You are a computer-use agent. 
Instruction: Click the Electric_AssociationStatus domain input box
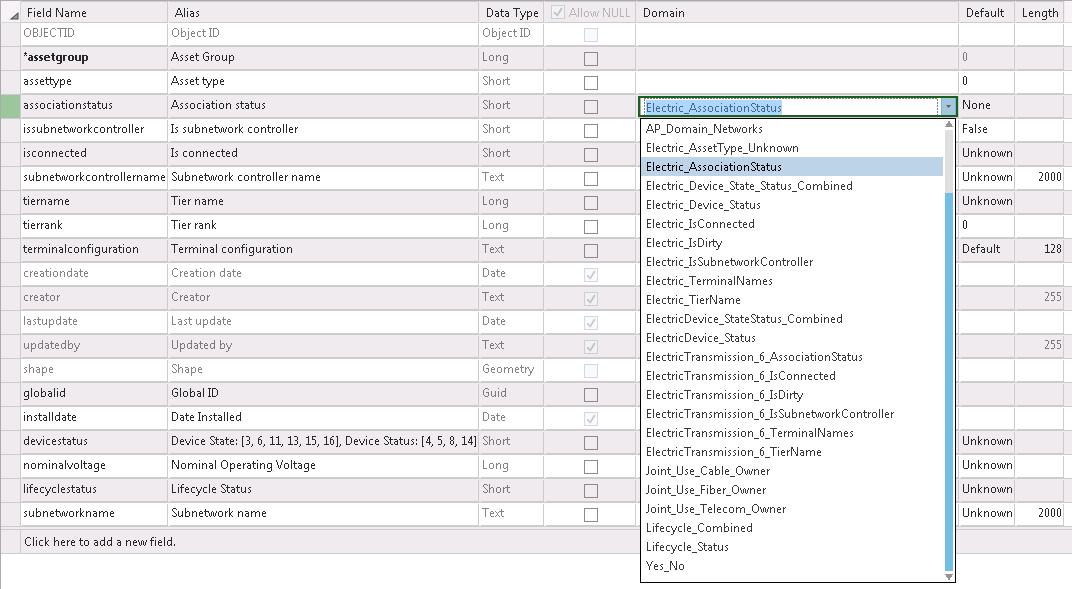pyautogui.click(x=790, y=107)
